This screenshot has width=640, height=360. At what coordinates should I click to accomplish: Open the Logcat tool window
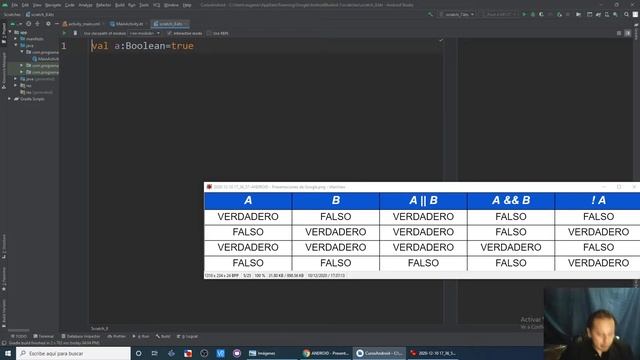[x=188, y=336]
